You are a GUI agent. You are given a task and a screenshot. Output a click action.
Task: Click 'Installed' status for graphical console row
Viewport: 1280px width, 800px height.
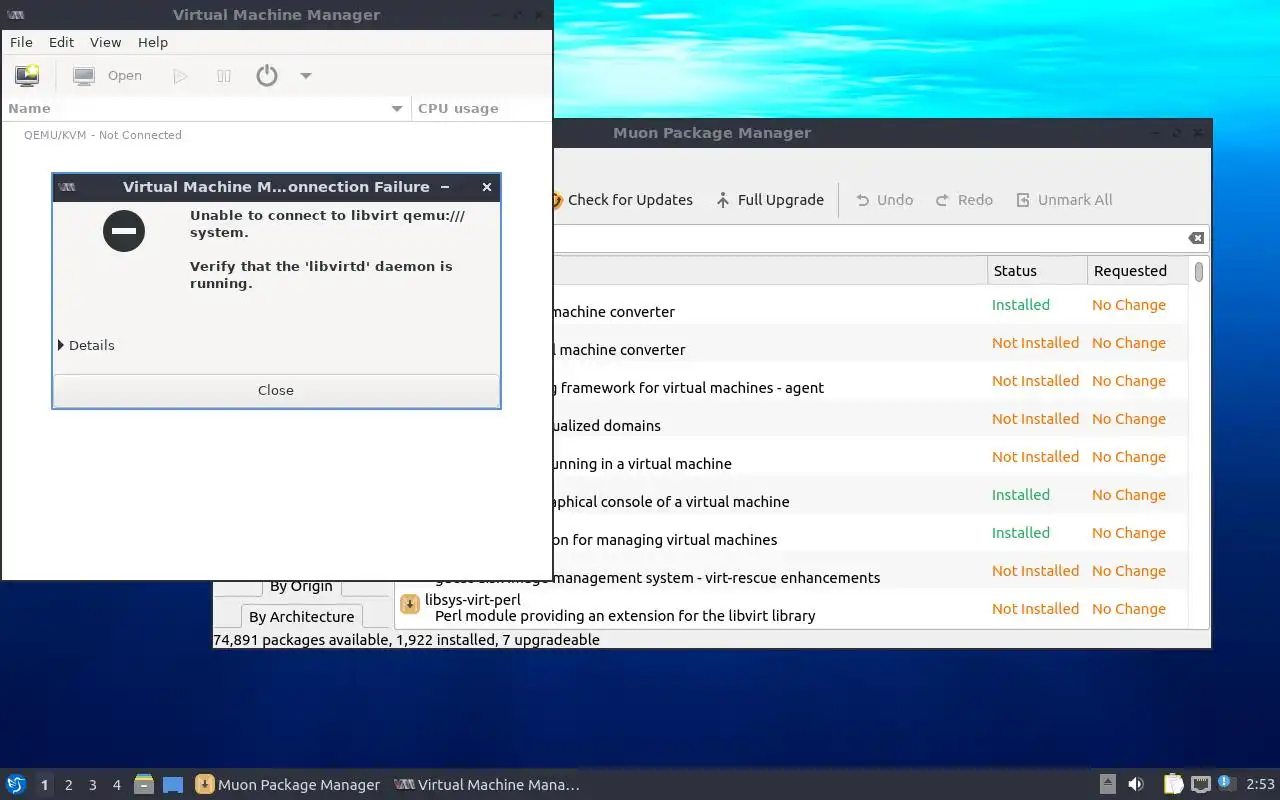pos(1021,495)
